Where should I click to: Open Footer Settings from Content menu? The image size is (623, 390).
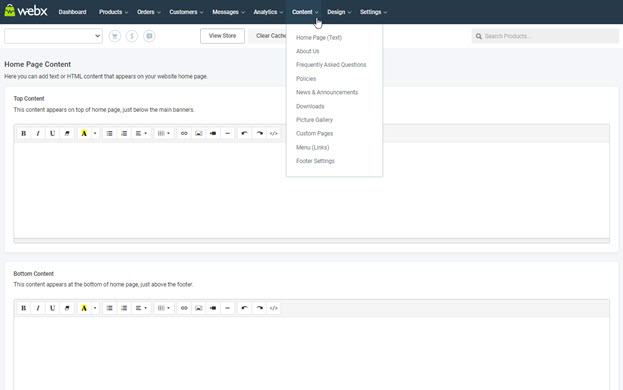coord(315,161)
